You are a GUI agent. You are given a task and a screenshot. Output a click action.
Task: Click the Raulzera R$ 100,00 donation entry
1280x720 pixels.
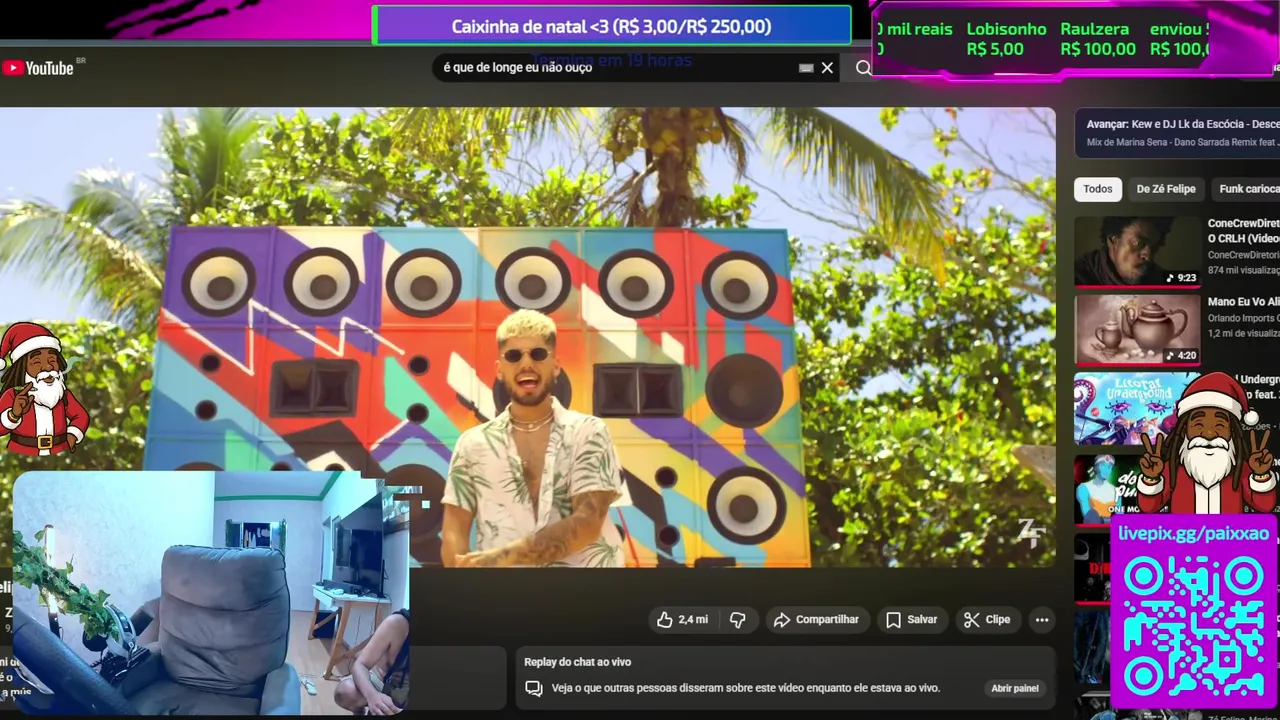click(1097, 39)
